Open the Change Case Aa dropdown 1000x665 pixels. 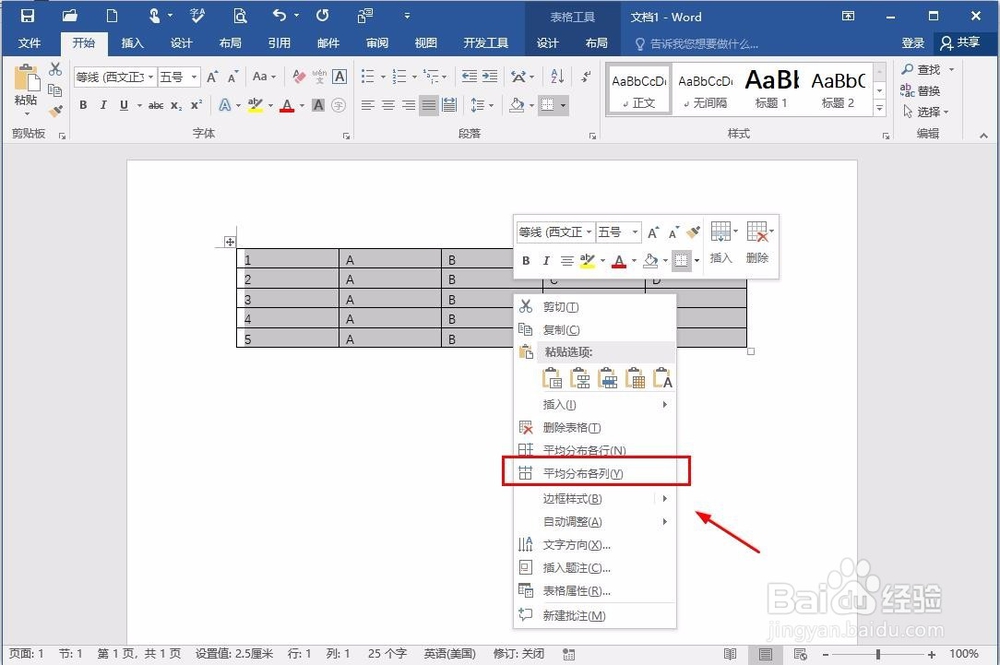(x=264, y=77)
